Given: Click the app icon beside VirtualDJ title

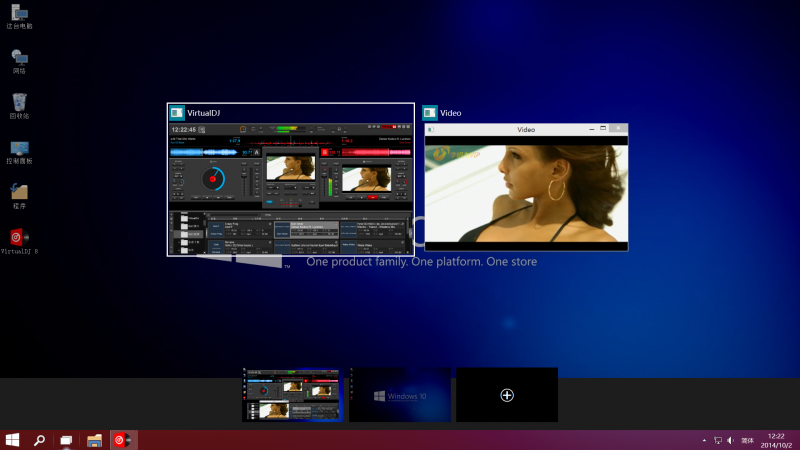Looking at the screenshot, I should point(177,113).
